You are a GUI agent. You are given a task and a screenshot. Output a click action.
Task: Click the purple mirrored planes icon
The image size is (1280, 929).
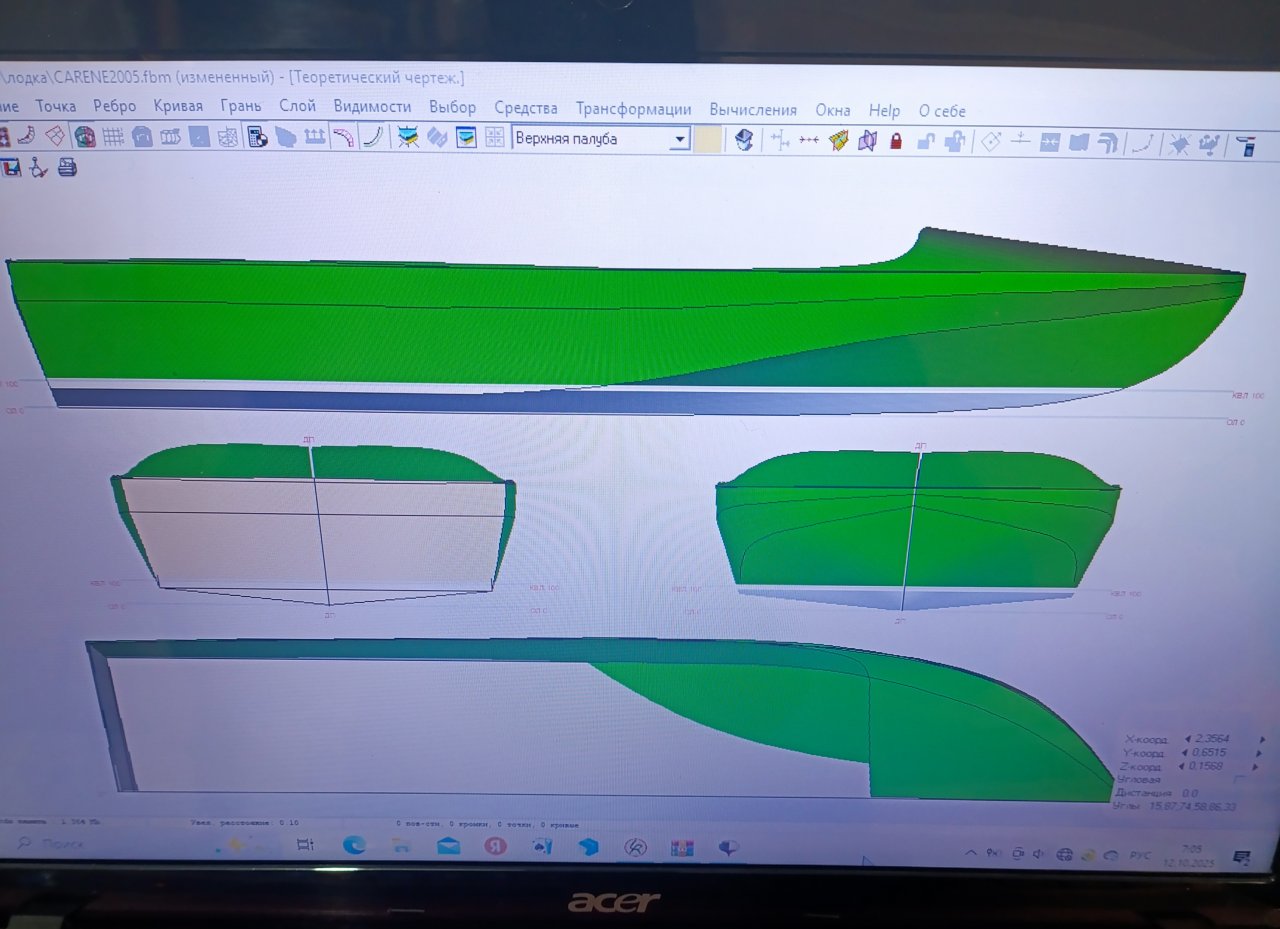(867, 141)
